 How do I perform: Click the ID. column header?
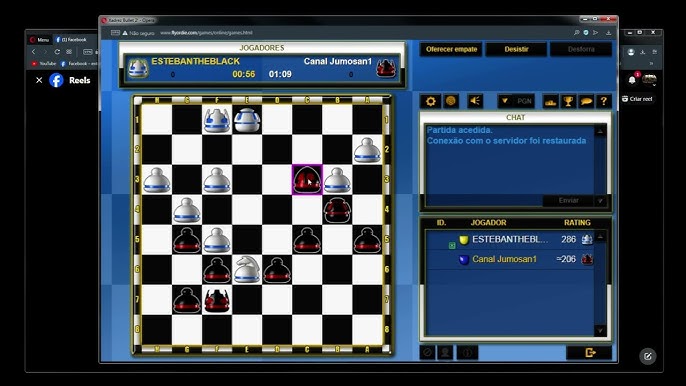(x=441, y=222)
